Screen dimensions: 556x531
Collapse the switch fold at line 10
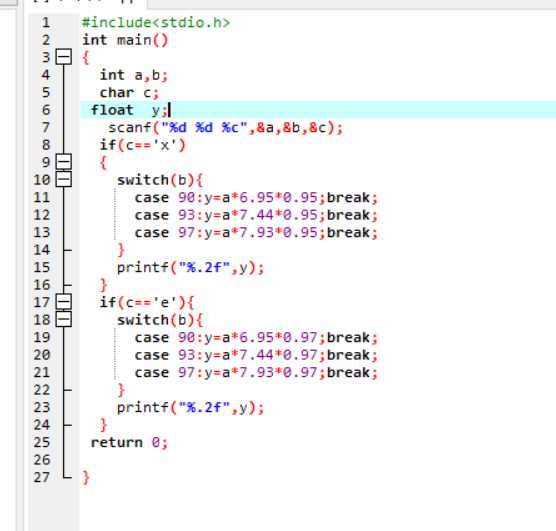click(64, 179)
